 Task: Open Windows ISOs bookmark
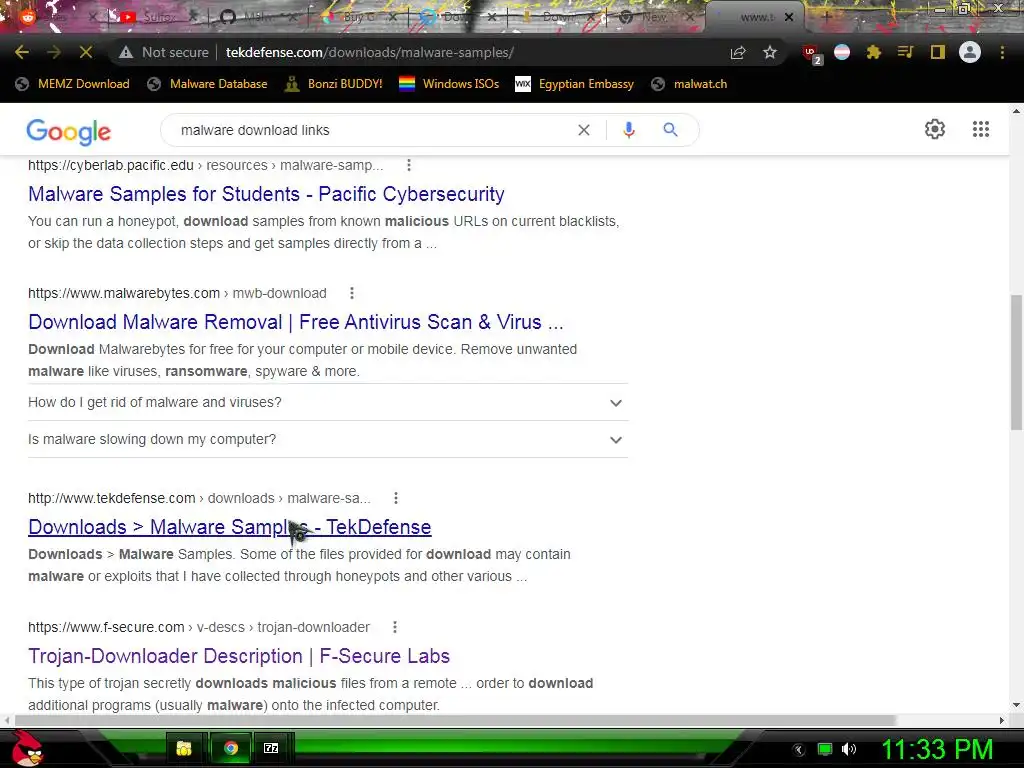tap(449, 84)
